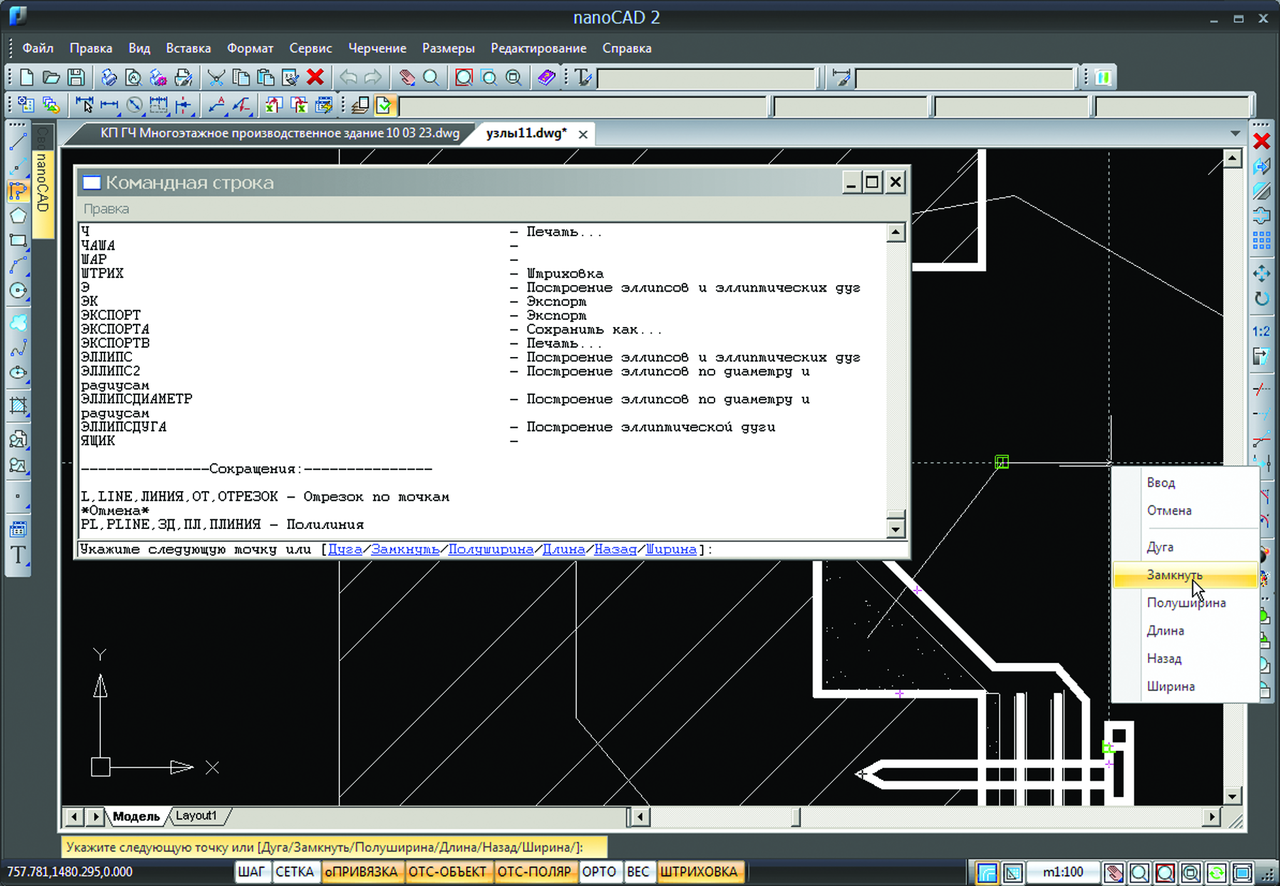Expand the leader annotation tool flyout
Image resolution: width=1280 pixels, height=886 pixels.
[x=216, y=105]
